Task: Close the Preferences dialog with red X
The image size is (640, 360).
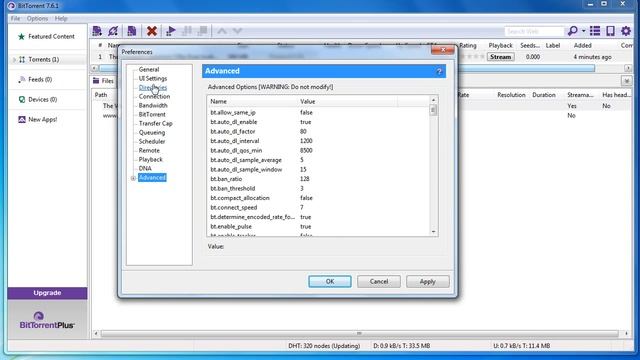Action: pyautogui.click(x=443, y=50)
